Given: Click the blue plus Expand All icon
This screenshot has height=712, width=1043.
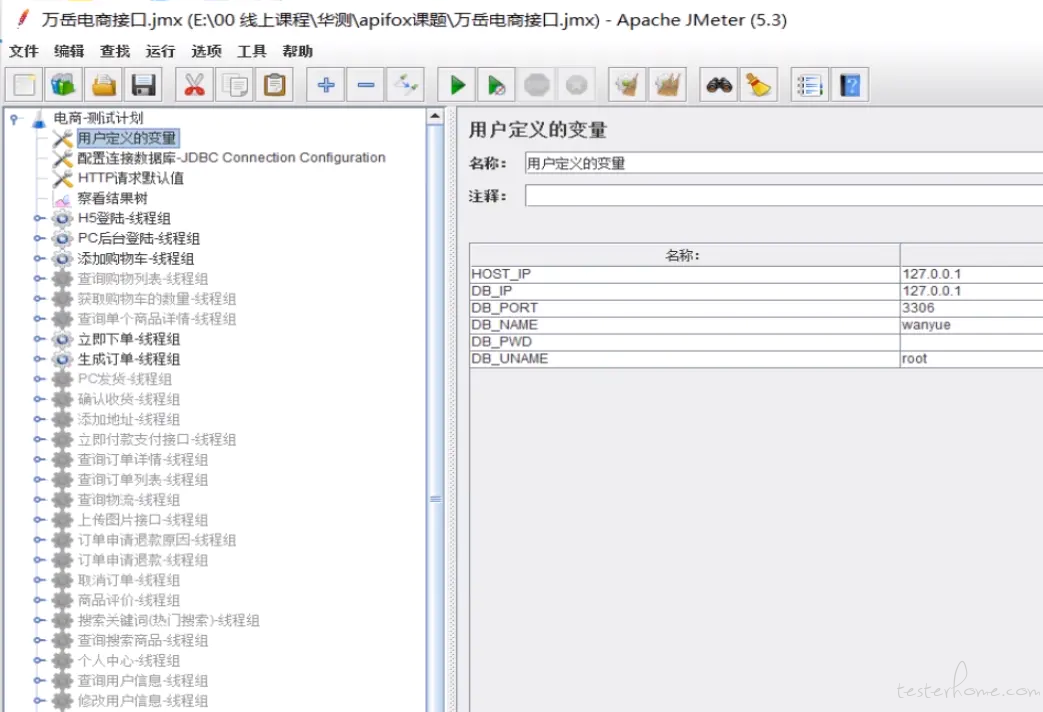Looking at the screenshot, I should [x=326, y=85].
